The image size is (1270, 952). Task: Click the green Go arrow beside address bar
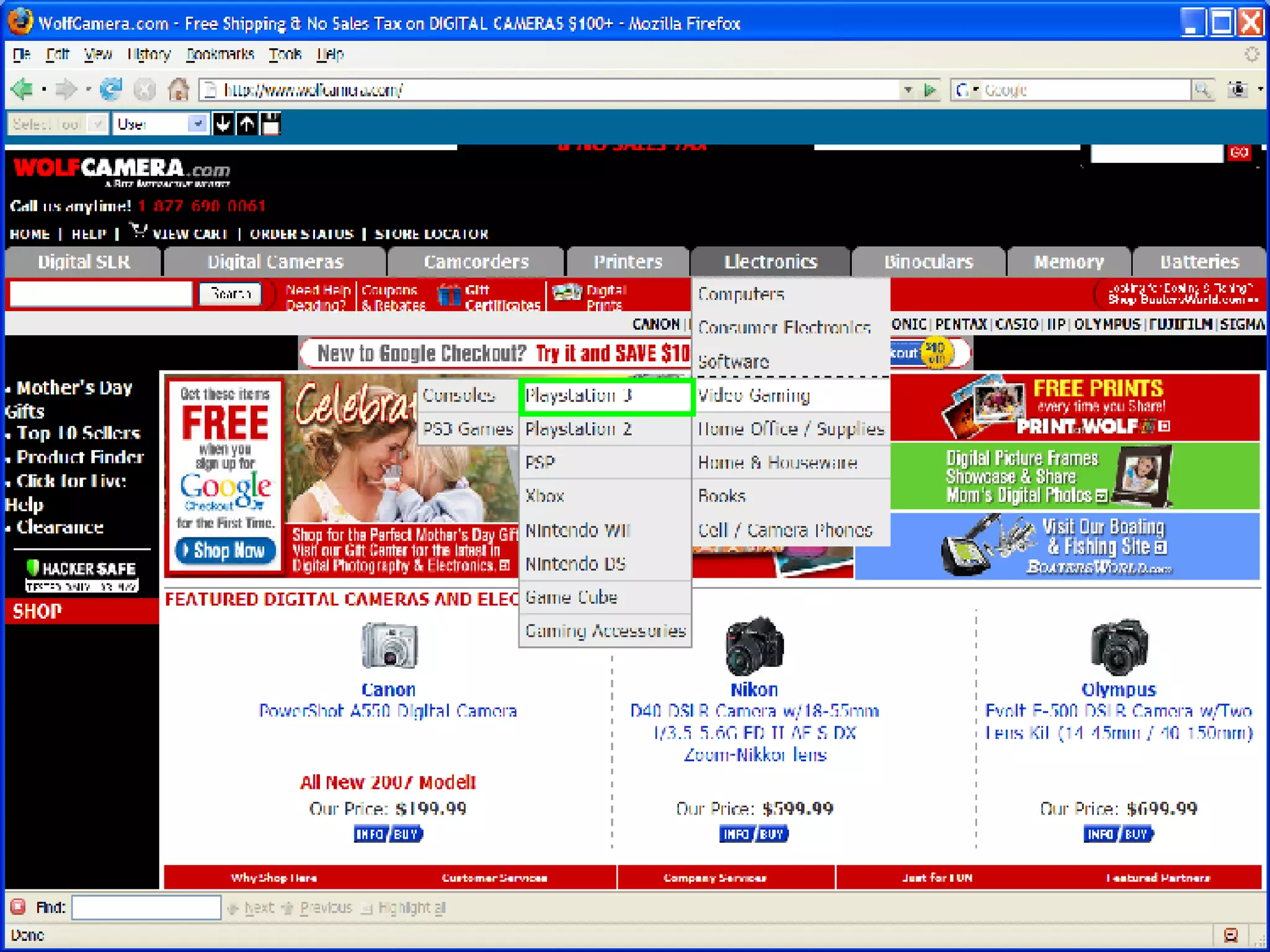(x=930, y=90)
